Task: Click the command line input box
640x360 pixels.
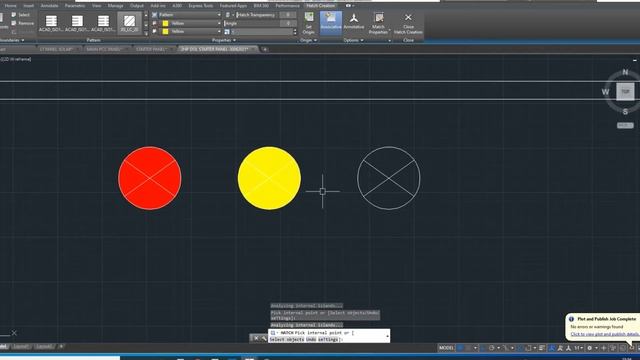Action: click(x=329, y=336)
